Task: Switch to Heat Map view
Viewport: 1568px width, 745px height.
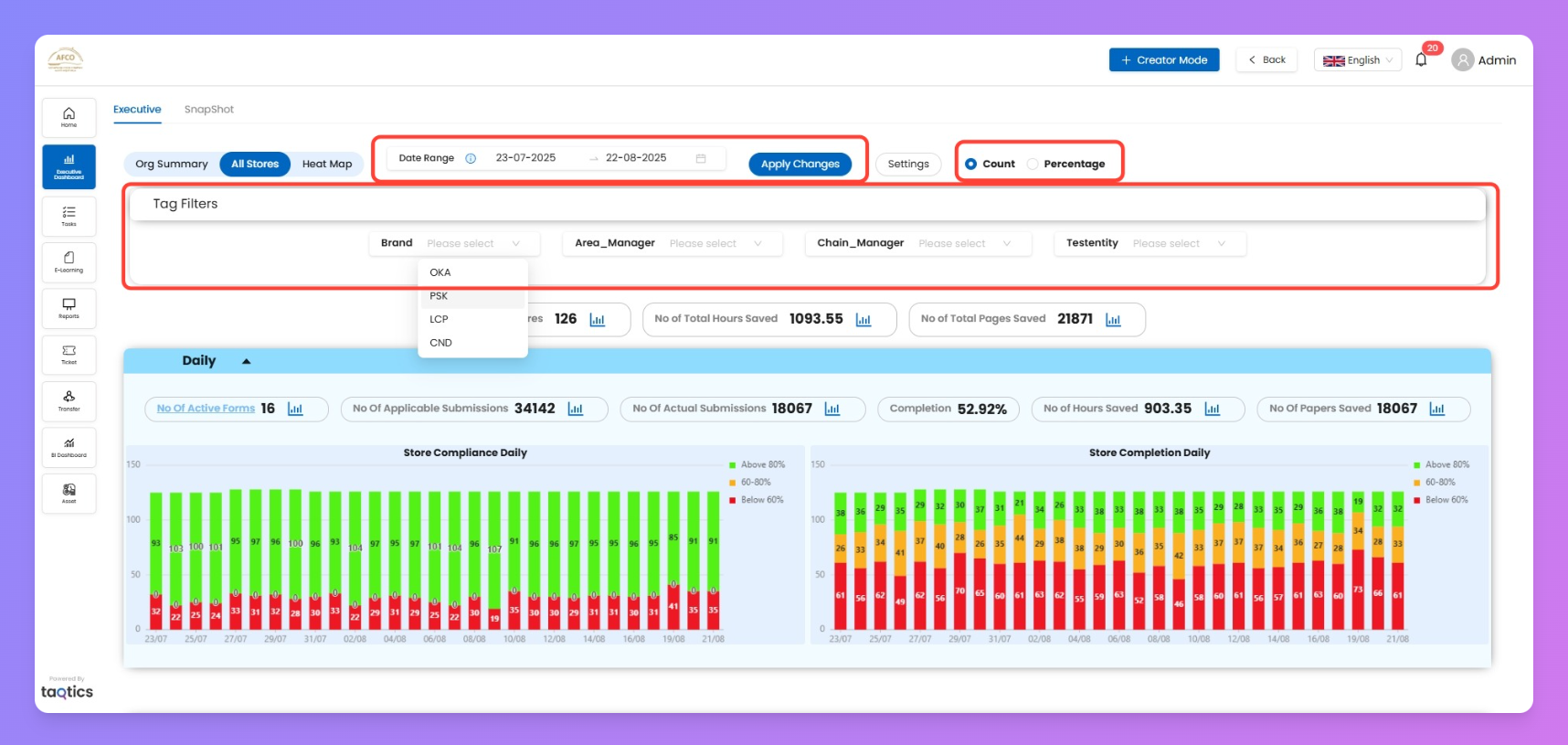Action: (327, 165)
